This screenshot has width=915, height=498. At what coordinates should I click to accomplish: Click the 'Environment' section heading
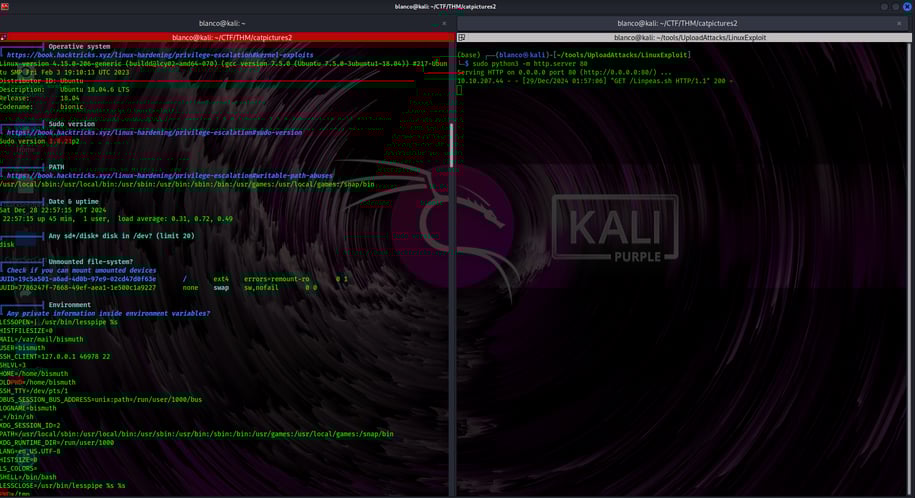point(69,305)
